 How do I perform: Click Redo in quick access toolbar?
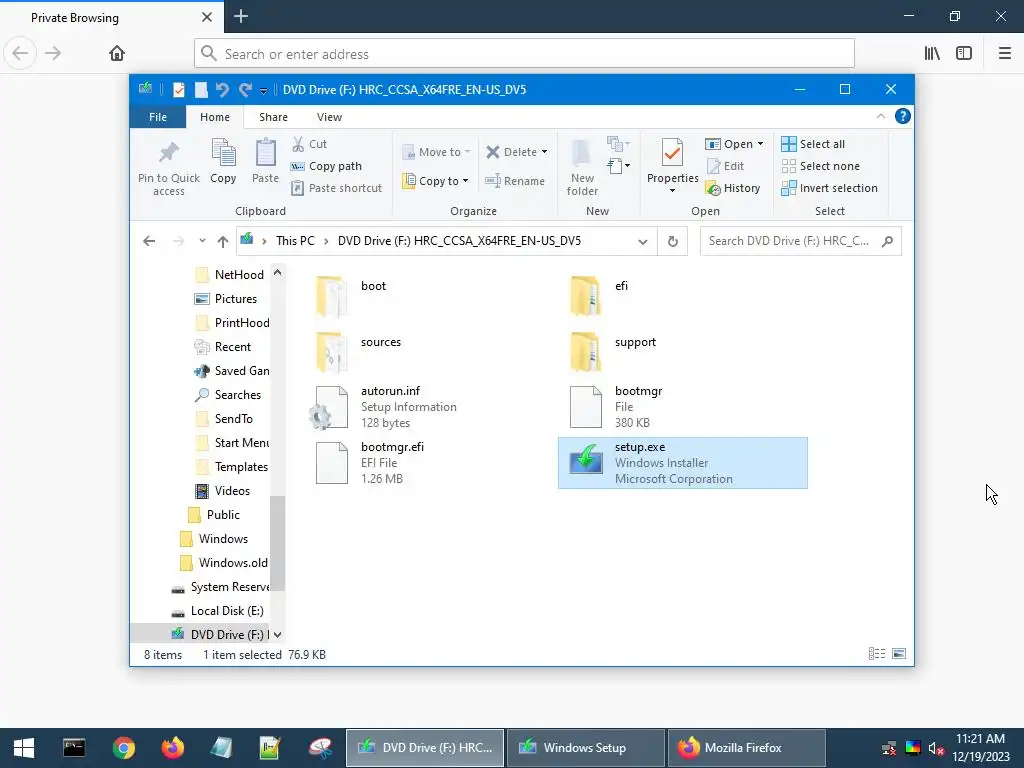245,89
